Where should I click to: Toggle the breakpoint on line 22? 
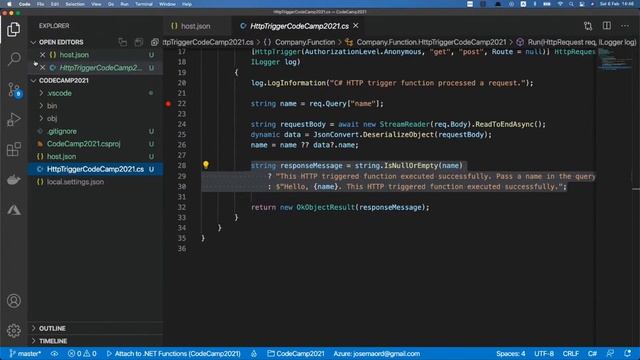[168, 104]
